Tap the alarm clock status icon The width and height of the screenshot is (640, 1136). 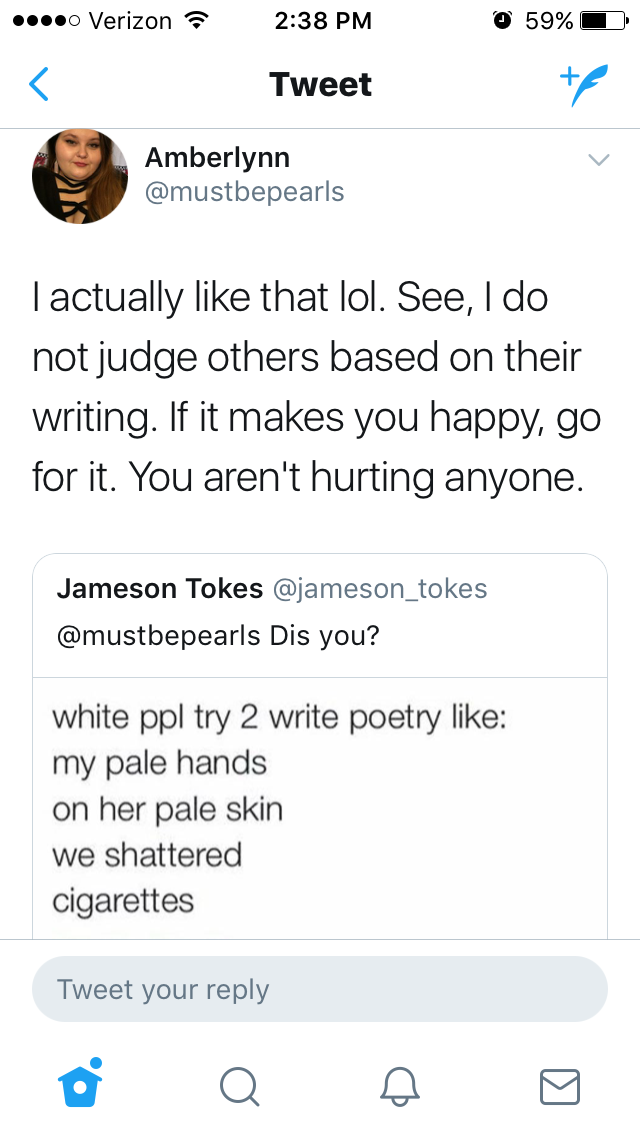coord(502,20)
